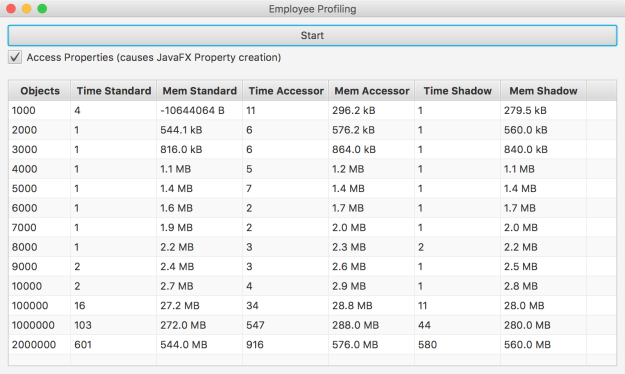Toggle the Access Properties checkbox
625x374 pixels.
coord(15,57)
